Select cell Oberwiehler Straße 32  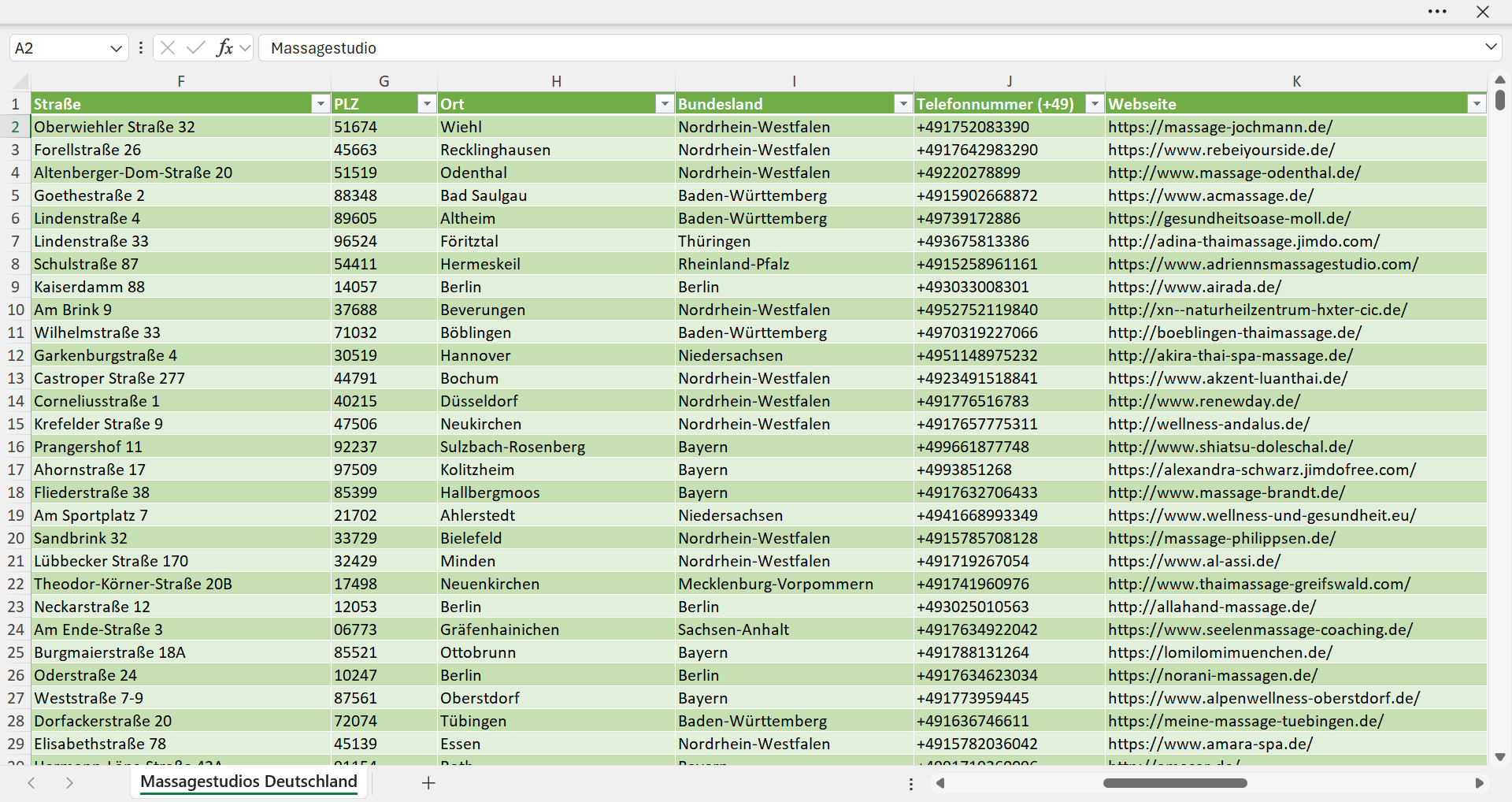click(x=181, y=127)
